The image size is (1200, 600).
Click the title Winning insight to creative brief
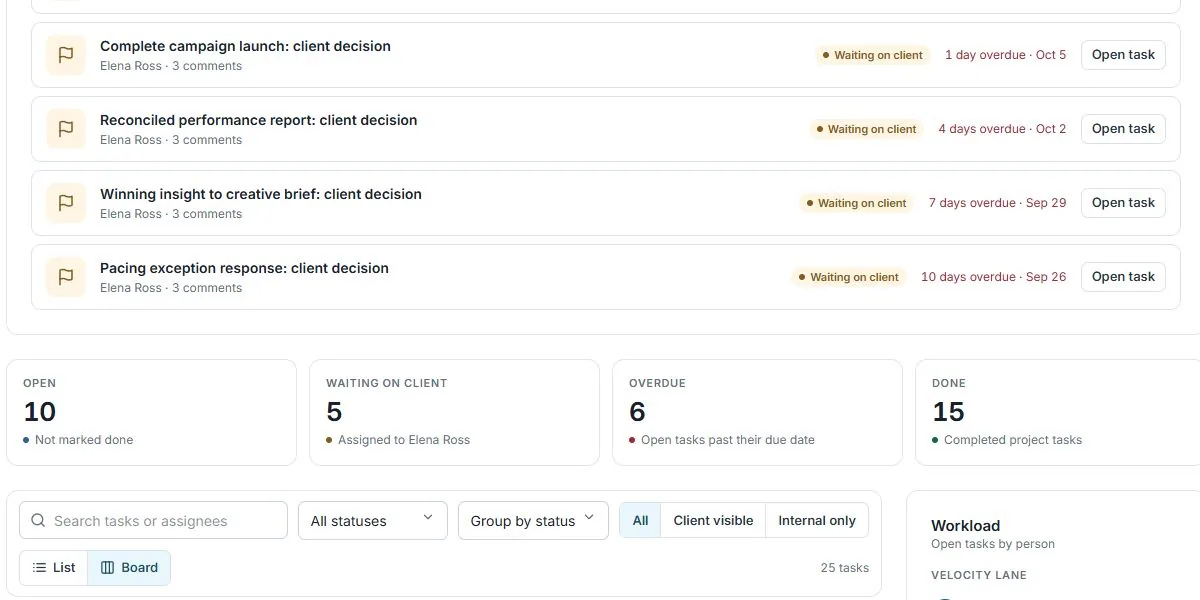pos(261,194)
